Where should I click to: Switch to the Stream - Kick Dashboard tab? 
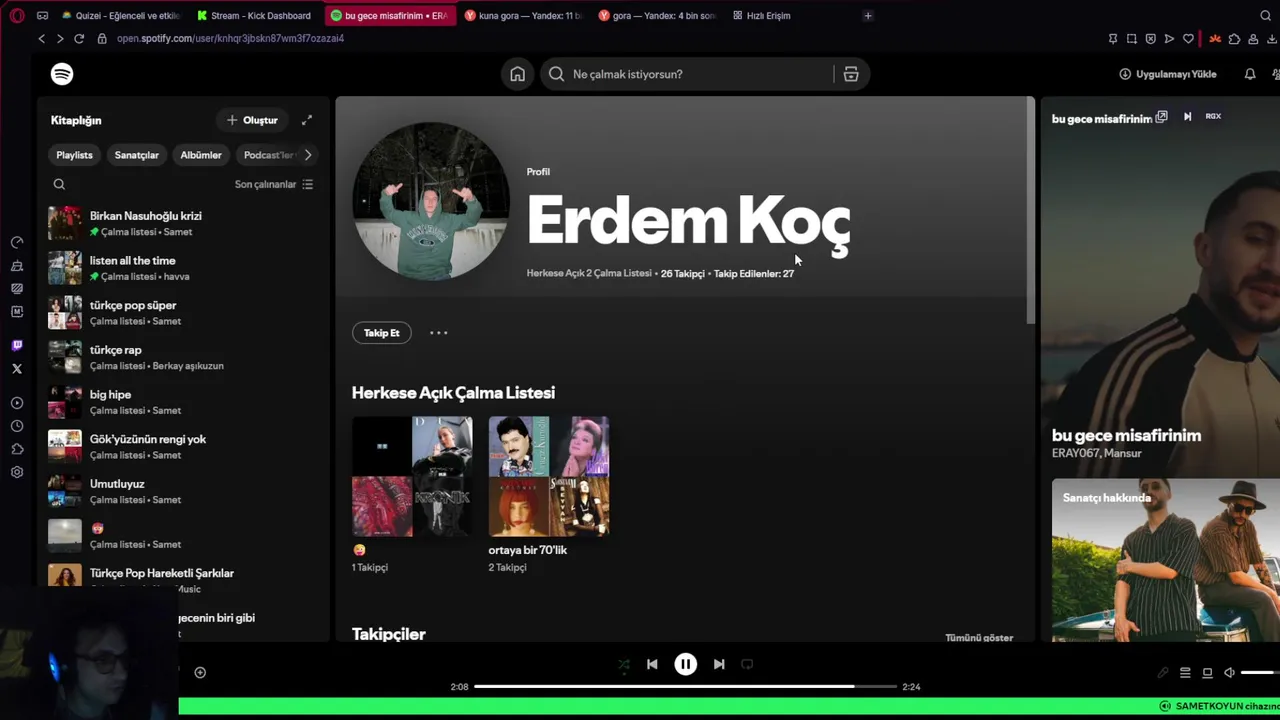click(254, 15)
